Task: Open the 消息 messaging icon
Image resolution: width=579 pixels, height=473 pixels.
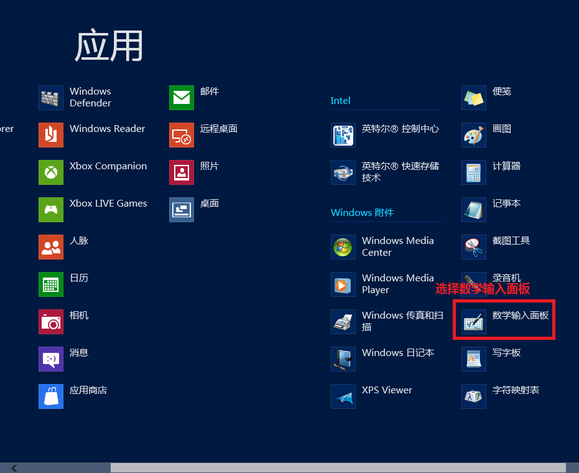Action: [x=51, y=359]
